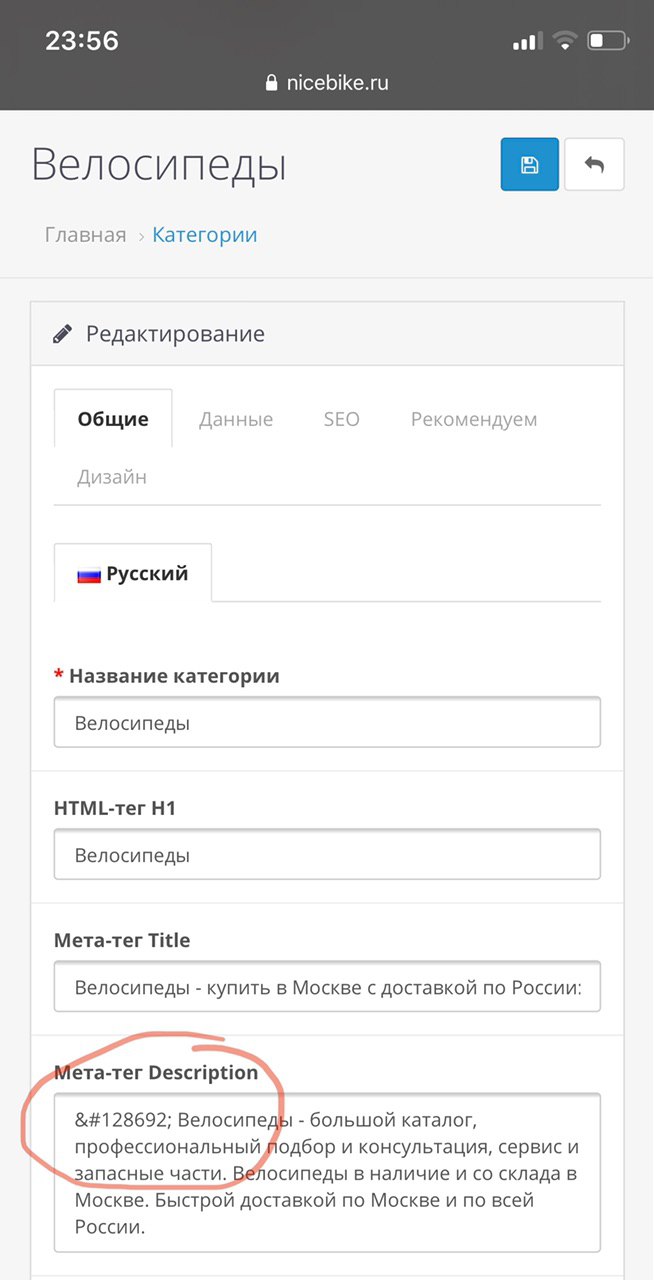The image size is (654, 1280).
Task: Tap the nicebike.ru address bar
Action: click(x=327, y=84)
